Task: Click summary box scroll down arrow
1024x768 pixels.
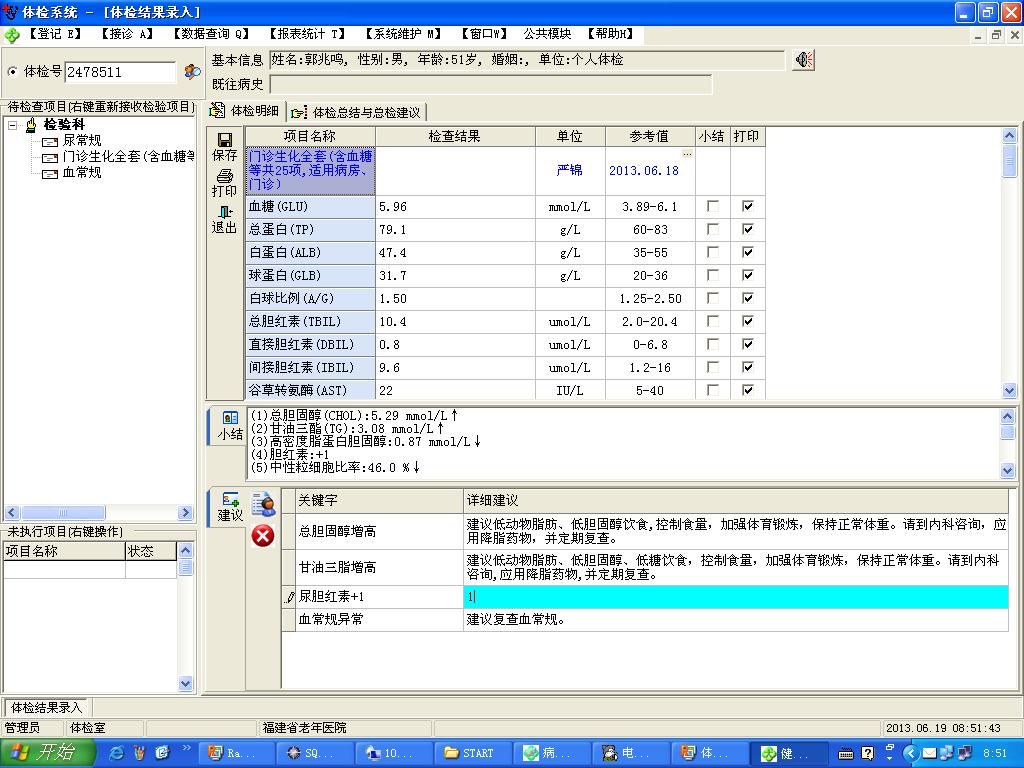Action: click(1008, 470)
